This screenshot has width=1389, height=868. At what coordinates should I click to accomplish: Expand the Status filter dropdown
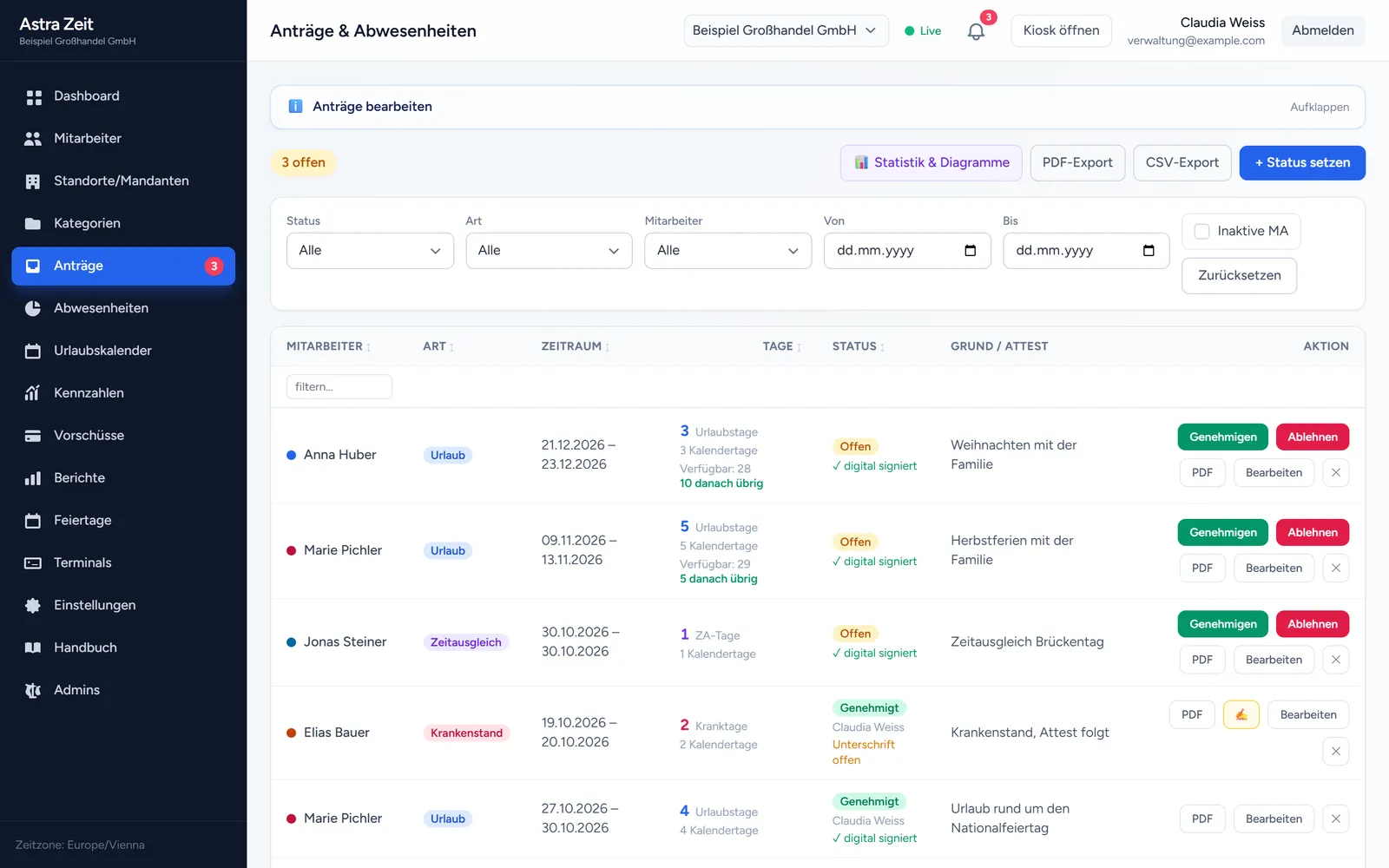click(x=370, y=251)
